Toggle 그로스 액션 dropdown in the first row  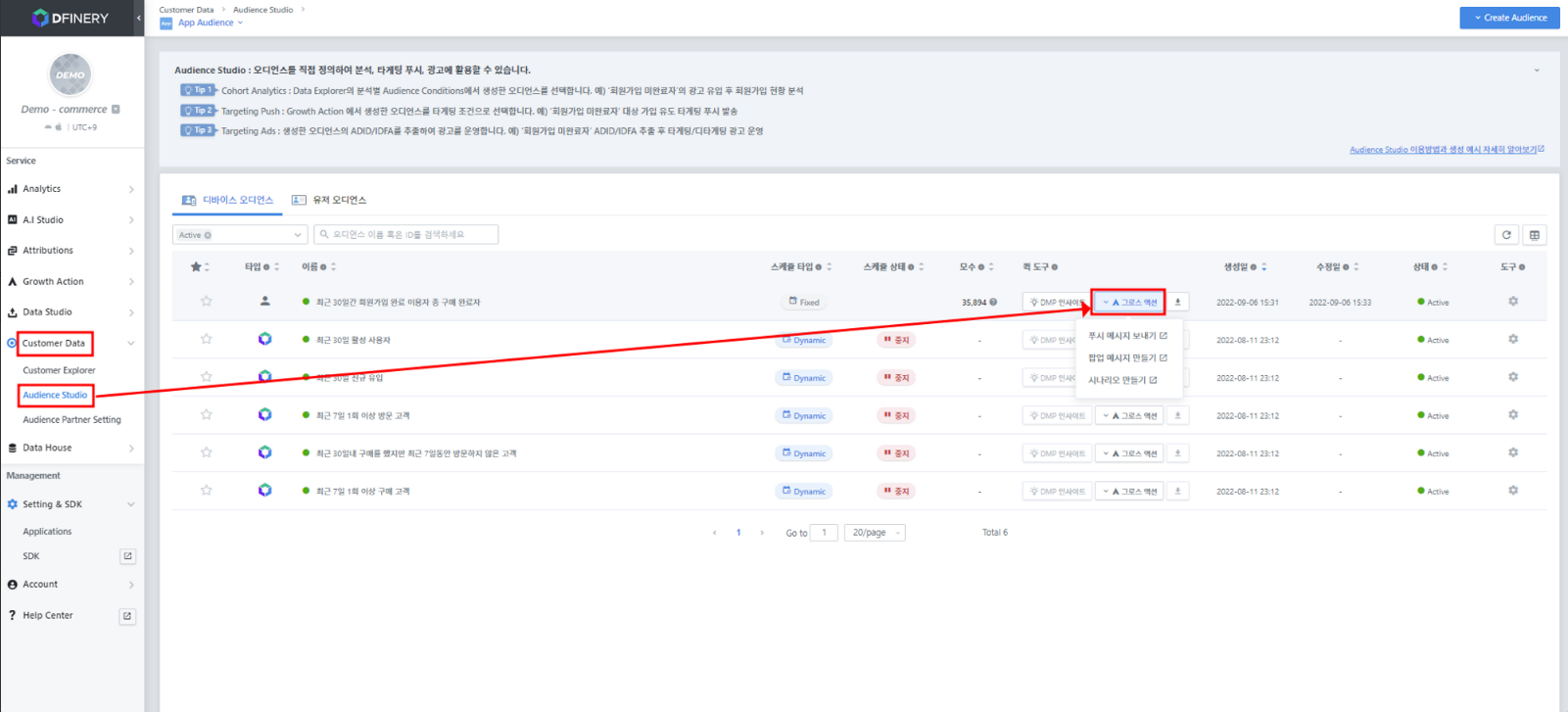pos(1129,302)
